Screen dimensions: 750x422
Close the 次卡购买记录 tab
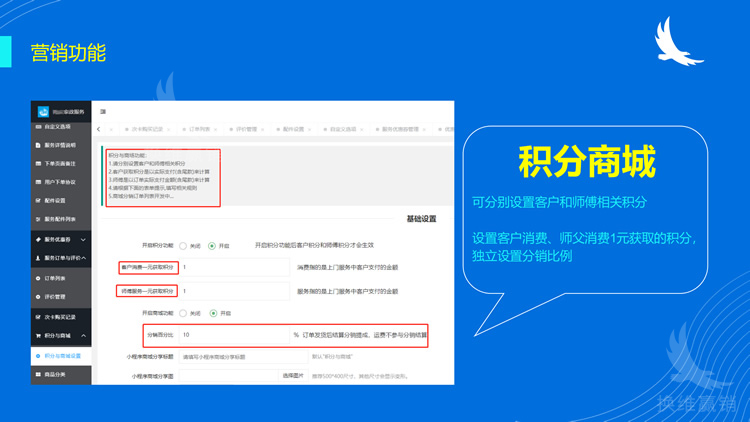pos(168,130)
